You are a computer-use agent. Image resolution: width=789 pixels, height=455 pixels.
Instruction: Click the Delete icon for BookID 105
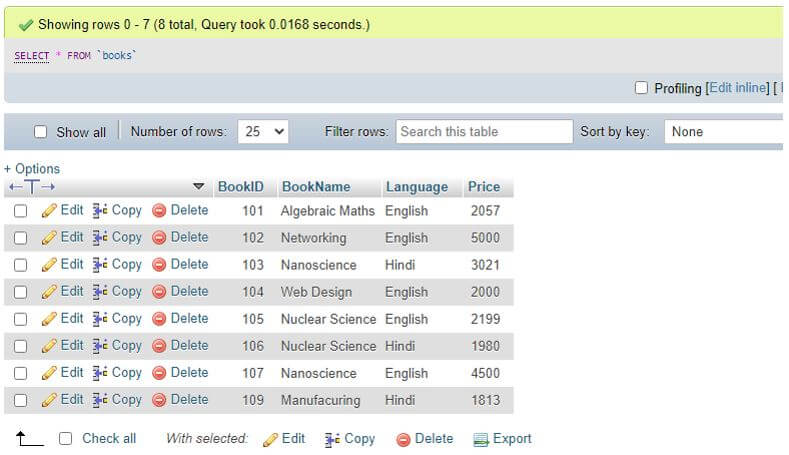(159, 320)
